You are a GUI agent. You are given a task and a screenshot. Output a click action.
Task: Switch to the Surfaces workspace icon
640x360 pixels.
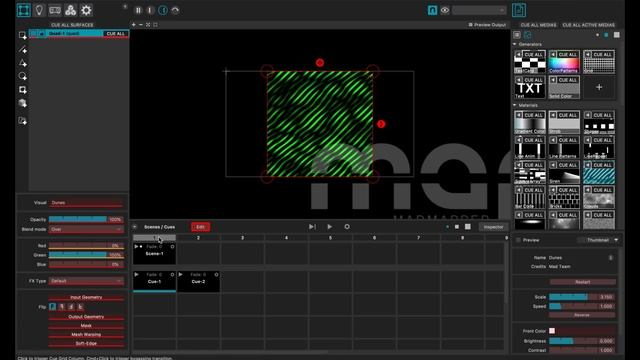[24, 10]
